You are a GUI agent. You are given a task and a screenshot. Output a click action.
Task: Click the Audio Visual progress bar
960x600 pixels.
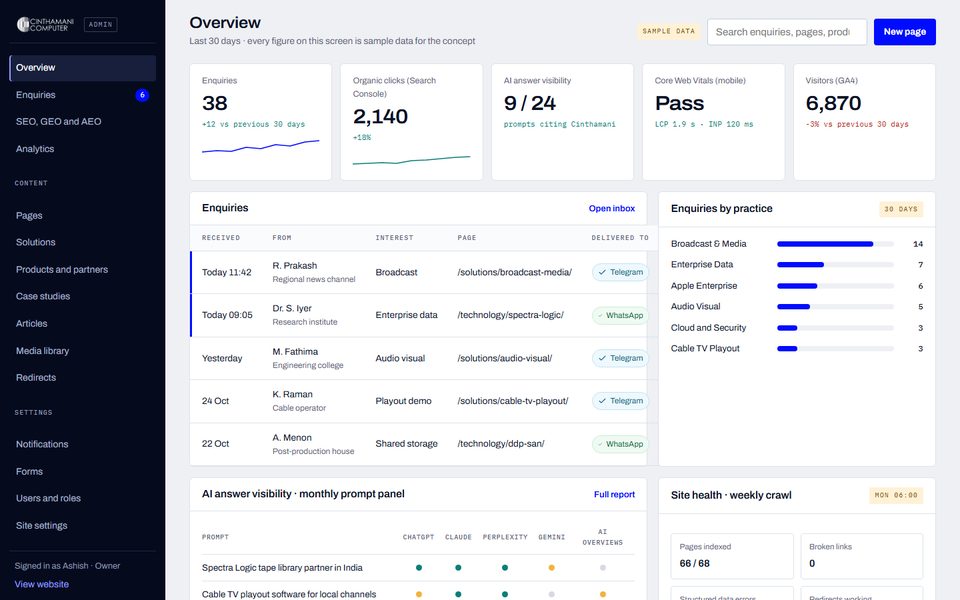point(835,307)
